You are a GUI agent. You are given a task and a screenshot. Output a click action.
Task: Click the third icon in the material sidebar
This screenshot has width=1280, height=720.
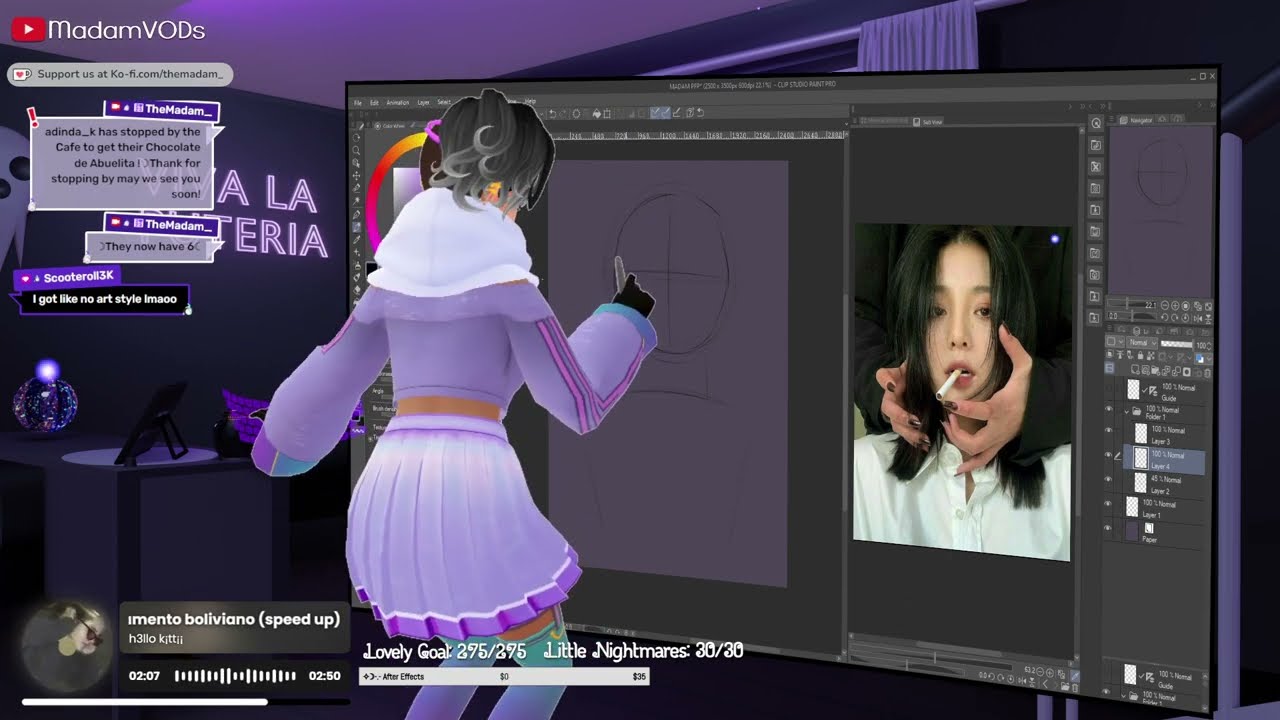(1096, 166)
